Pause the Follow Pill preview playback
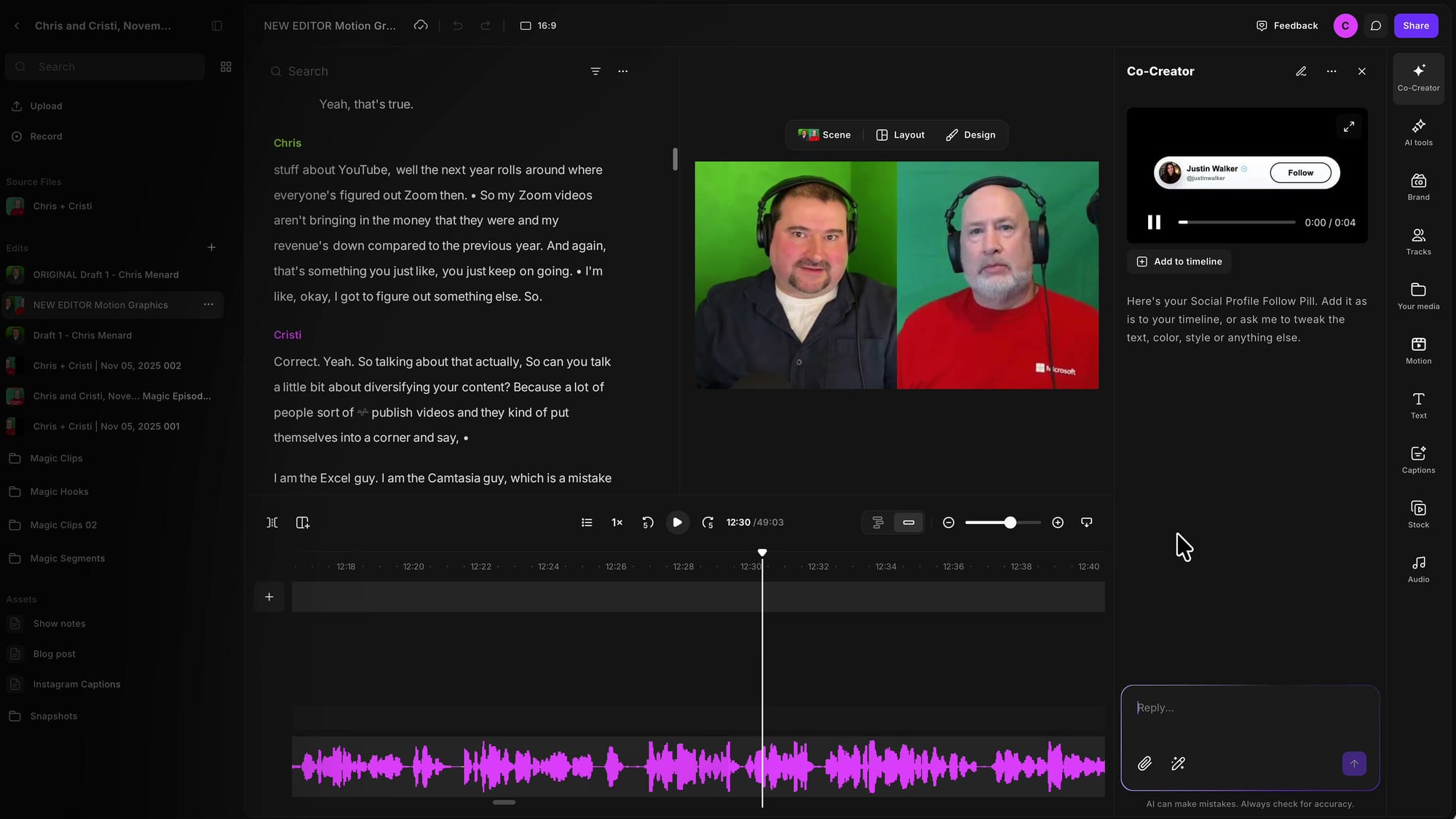Screen dimensions: 1456x819 point(1154,222)
